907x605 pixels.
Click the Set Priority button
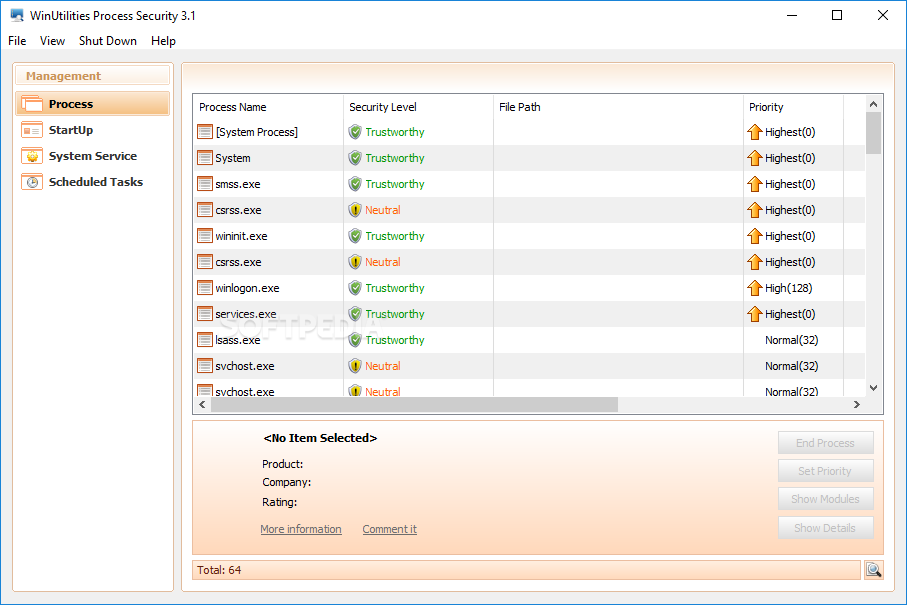point(825,471)
